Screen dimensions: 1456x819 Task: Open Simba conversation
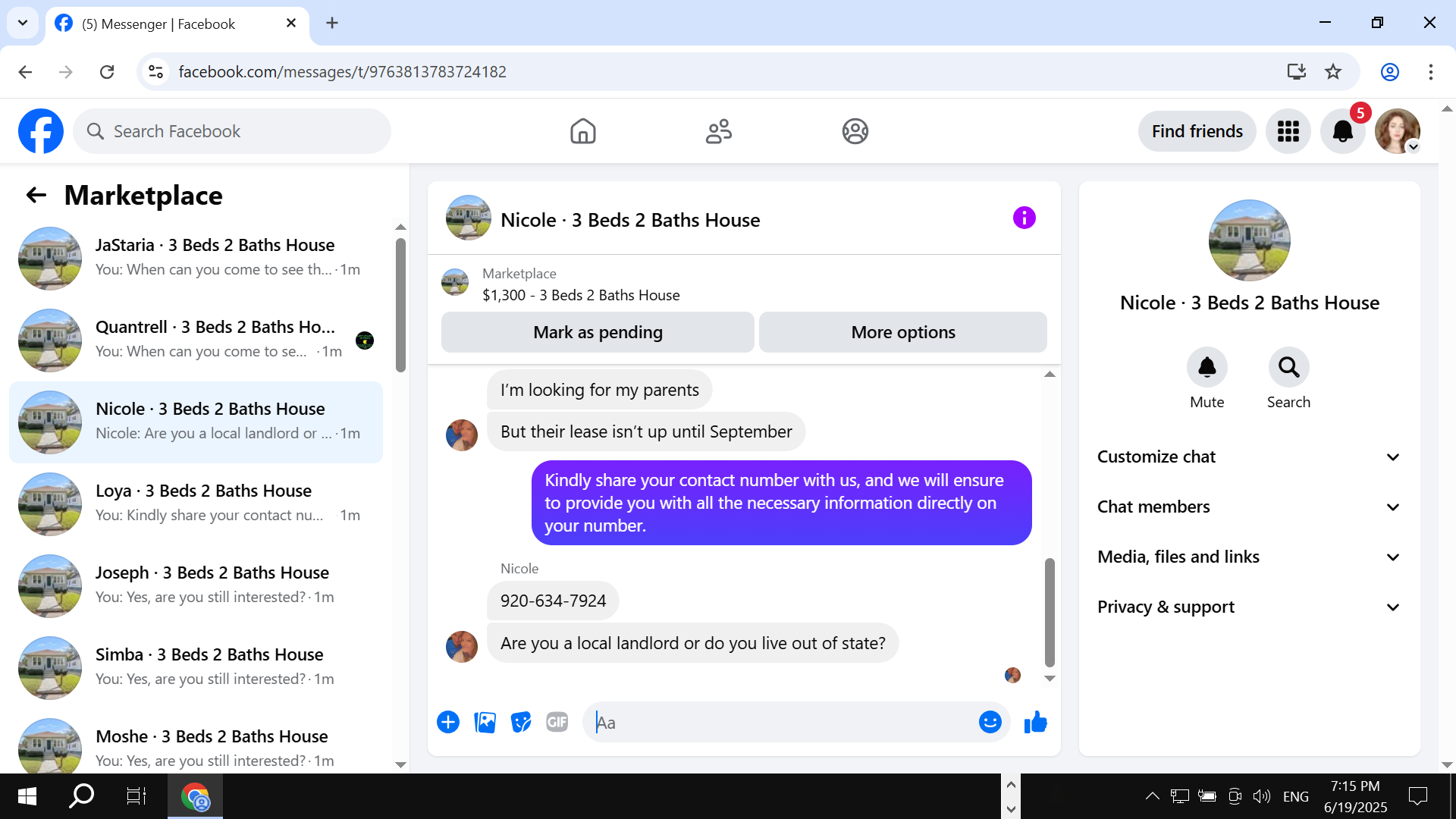click(196, 668)
